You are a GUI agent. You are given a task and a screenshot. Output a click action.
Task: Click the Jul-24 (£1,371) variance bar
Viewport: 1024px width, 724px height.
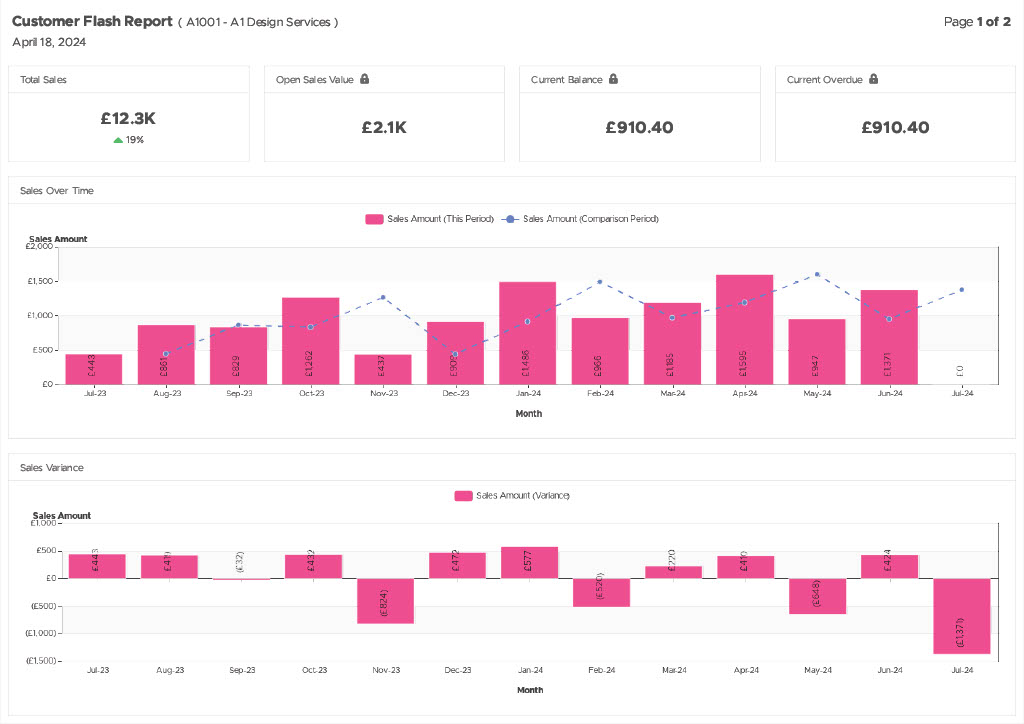click(962, 616)
